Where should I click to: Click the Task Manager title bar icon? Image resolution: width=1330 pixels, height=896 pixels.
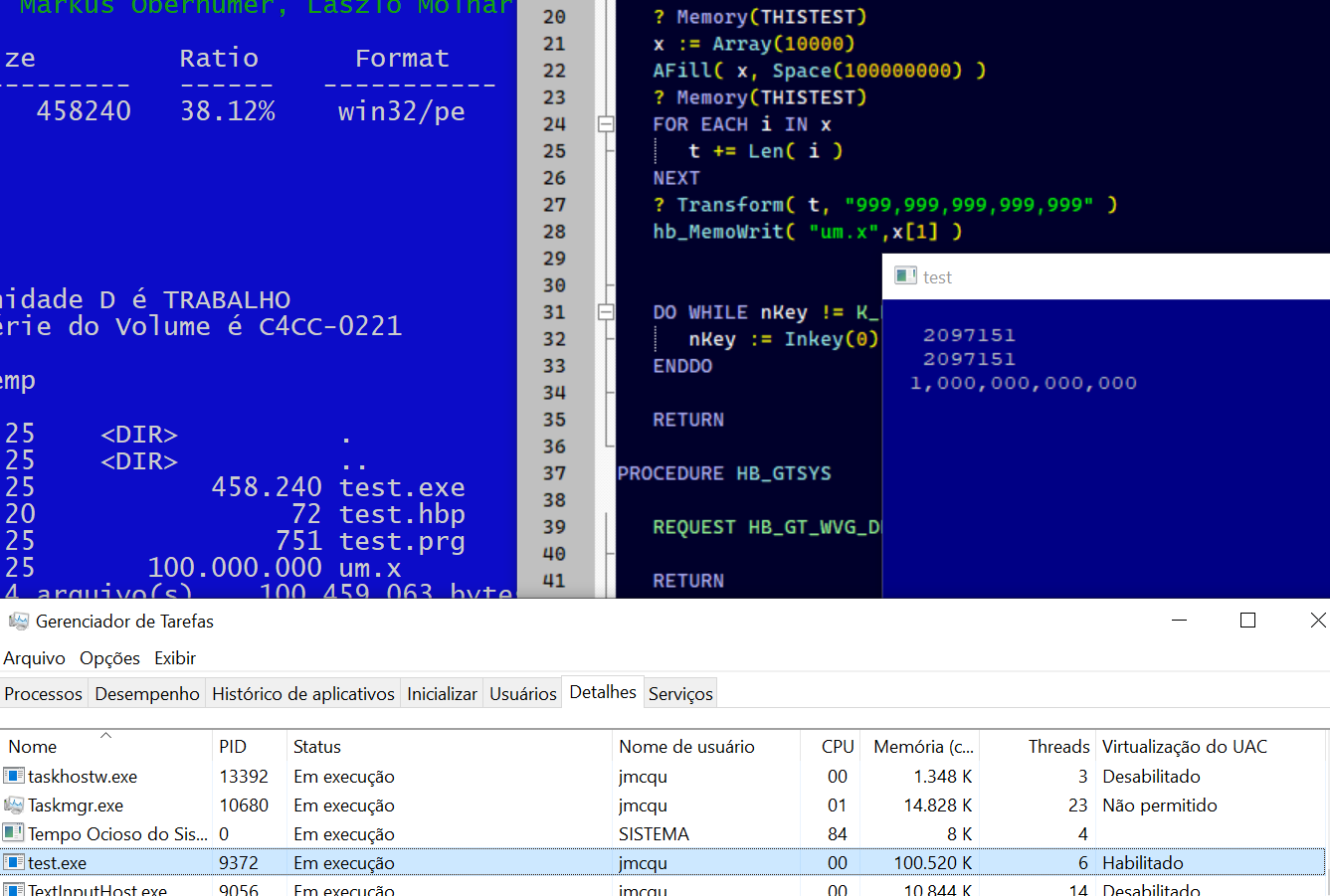(x=18, y=622)
